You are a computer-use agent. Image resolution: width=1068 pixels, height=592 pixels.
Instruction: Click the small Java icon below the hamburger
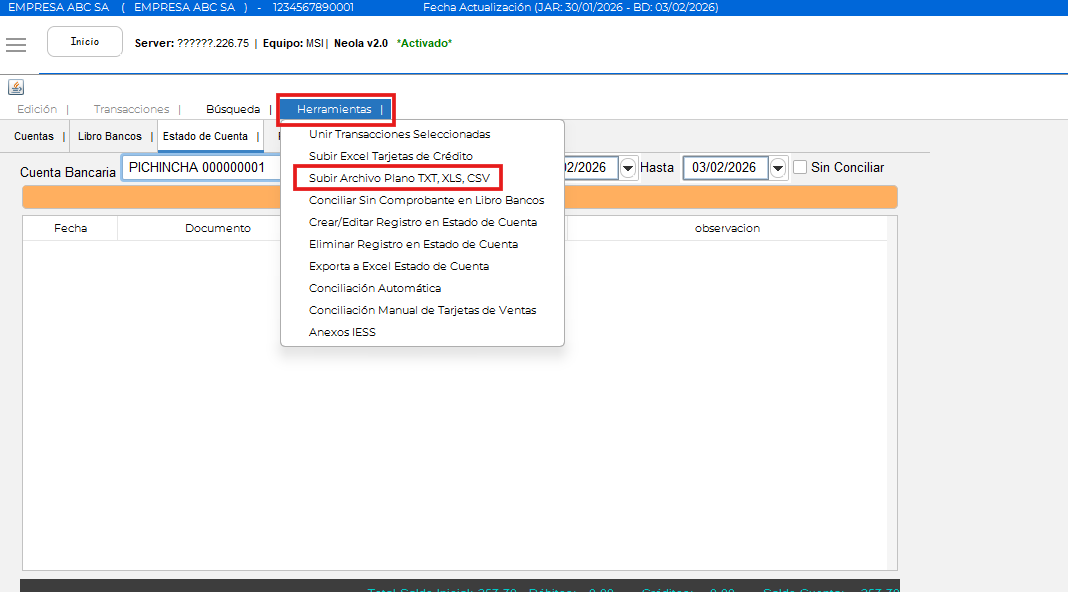15,87
